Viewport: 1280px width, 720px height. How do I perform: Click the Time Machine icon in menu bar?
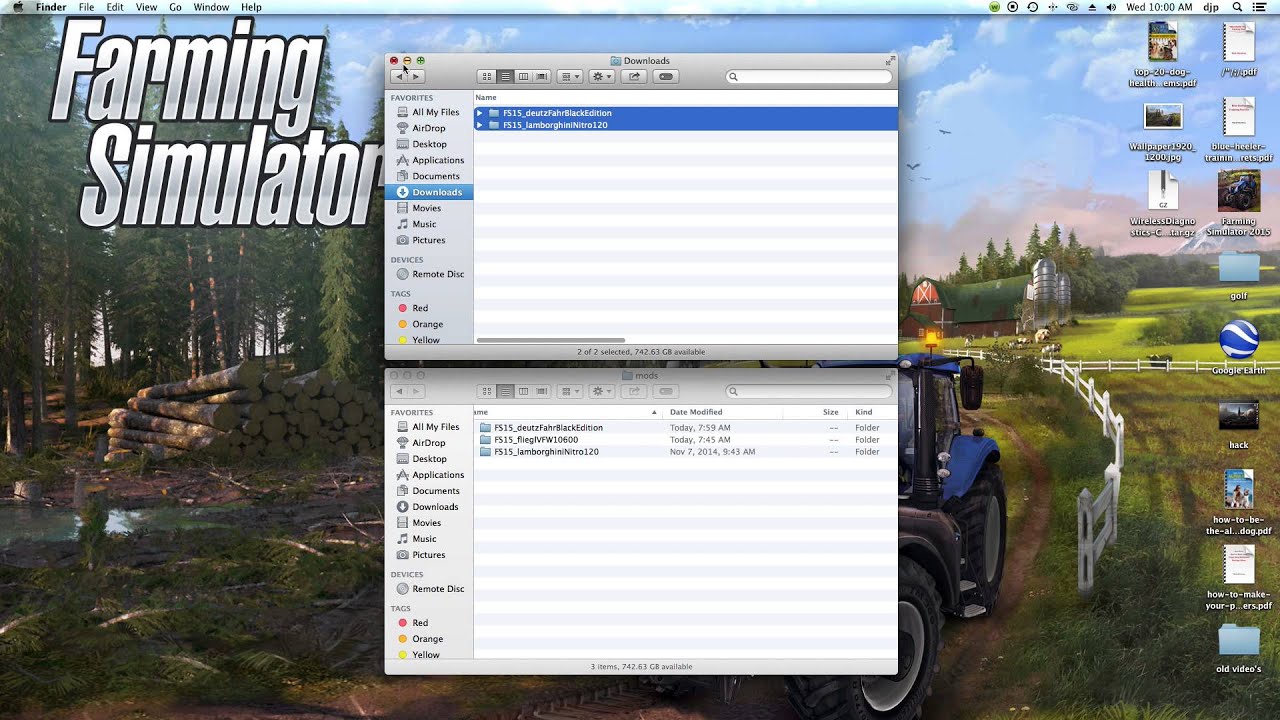[x=1032, y=7]
